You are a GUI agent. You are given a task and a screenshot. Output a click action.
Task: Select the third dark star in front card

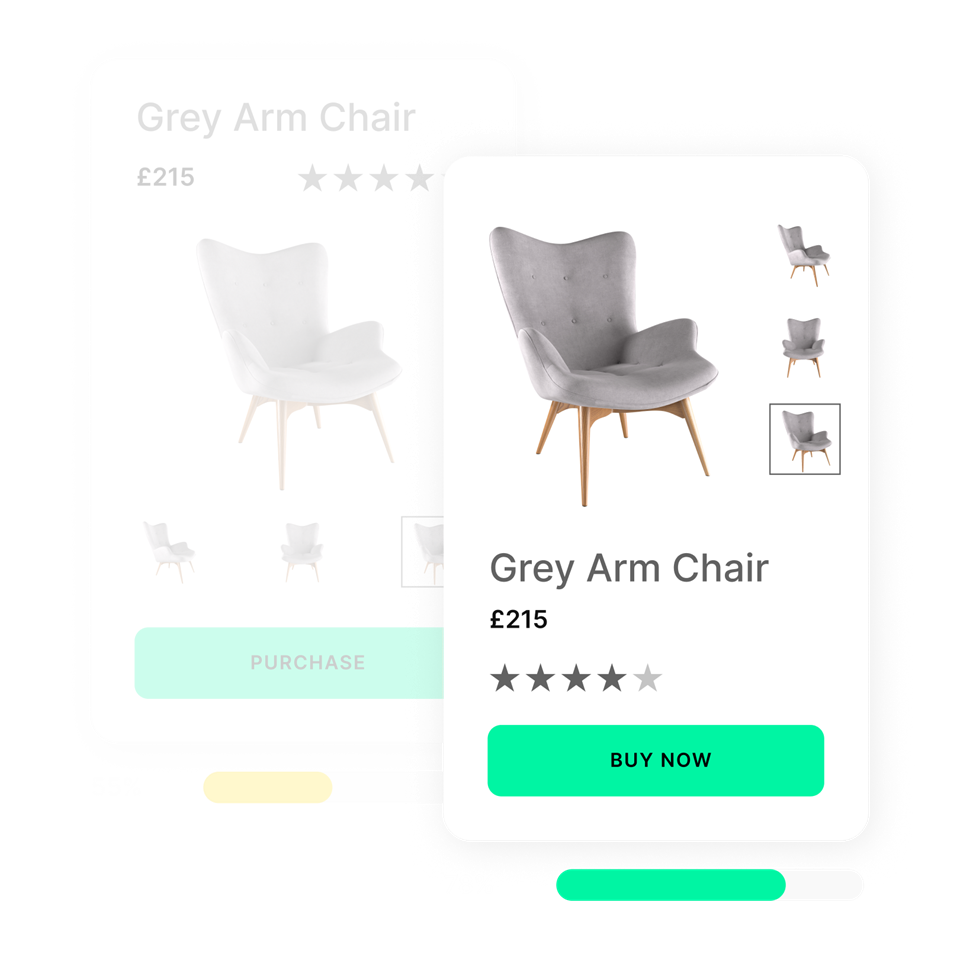tap(576, 678)
